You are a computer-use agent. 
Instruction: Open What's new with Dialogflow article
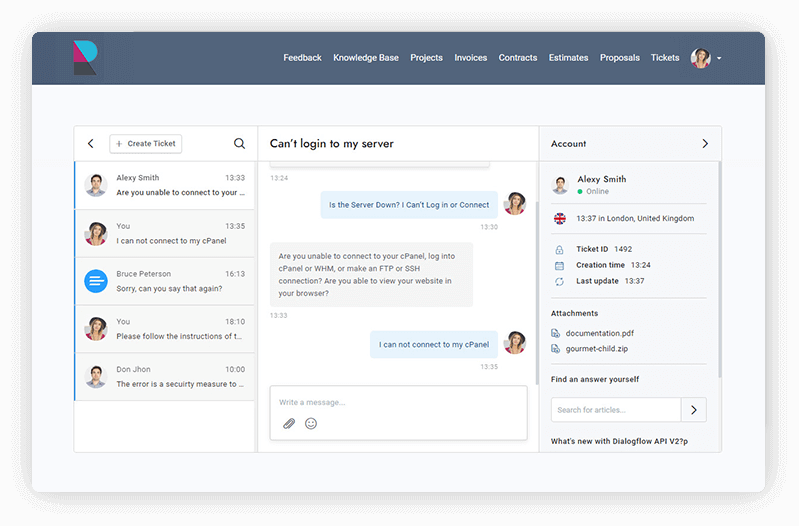(x=619, y=441)
